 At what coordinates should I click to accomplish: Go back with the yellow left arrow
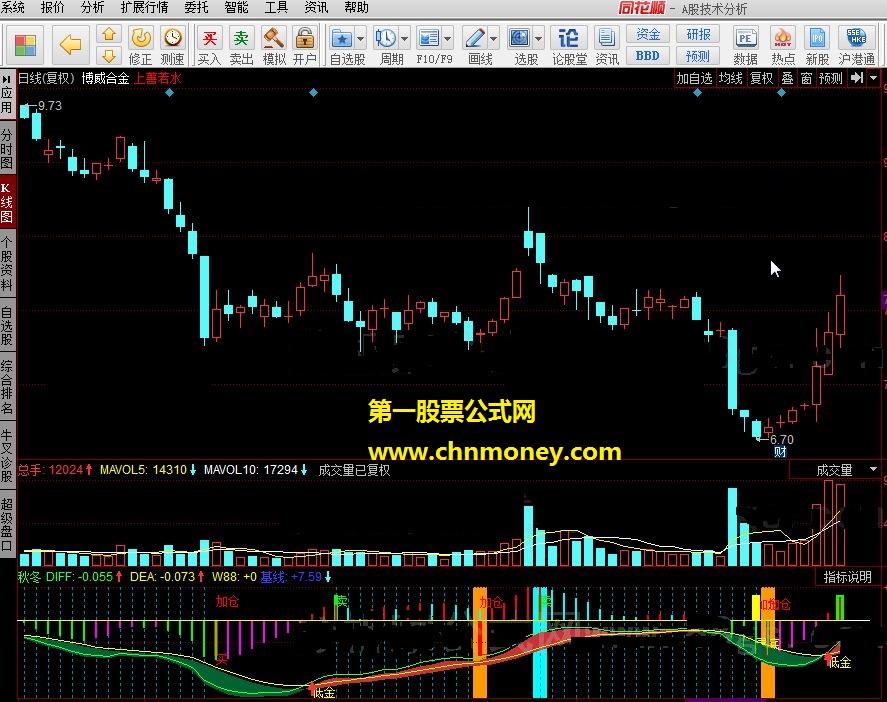[x=71, y=44]
